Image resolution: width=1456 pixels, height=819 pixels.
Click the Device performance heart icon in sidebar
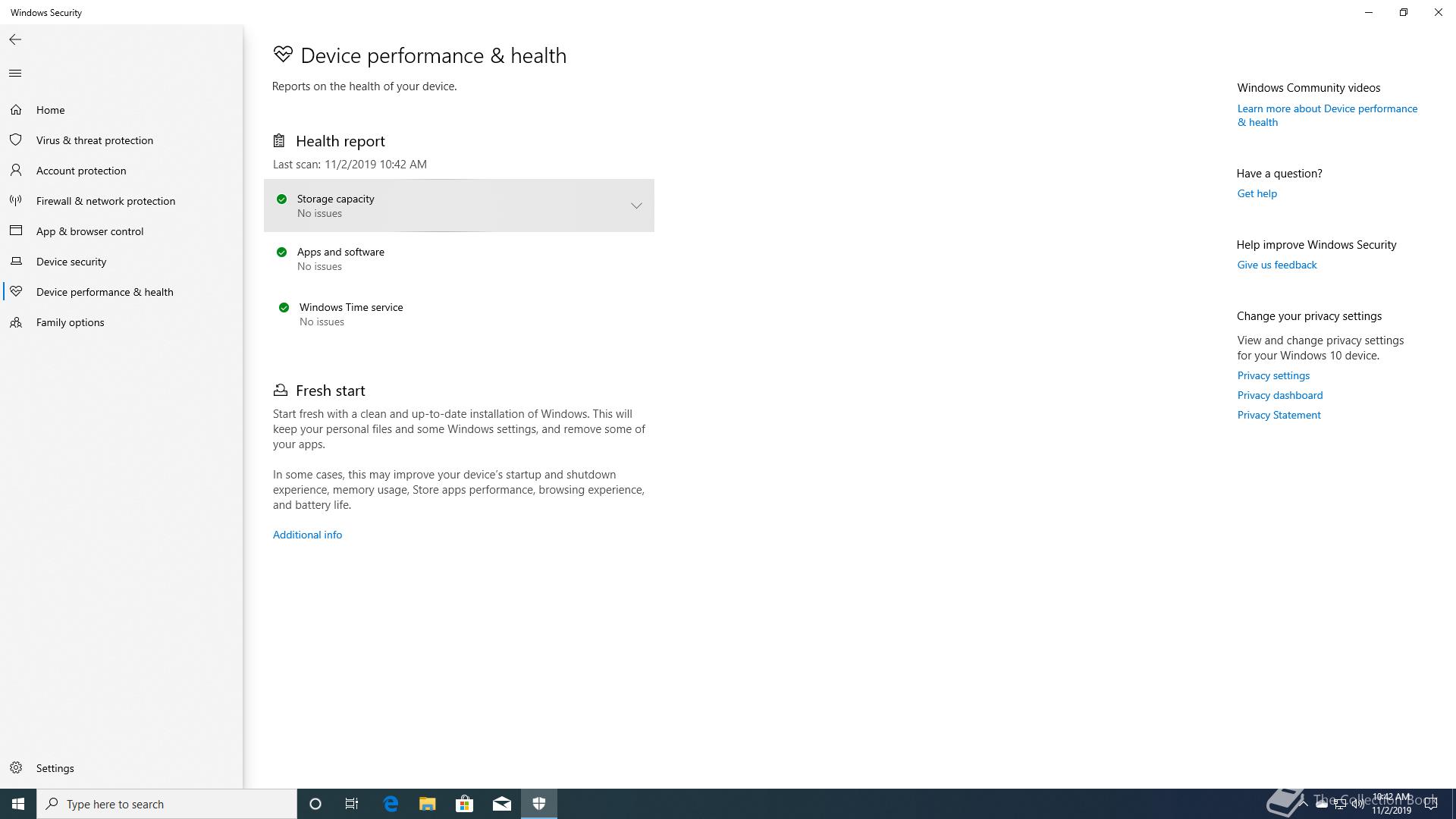pyautogui.click(x=16, y=292)
